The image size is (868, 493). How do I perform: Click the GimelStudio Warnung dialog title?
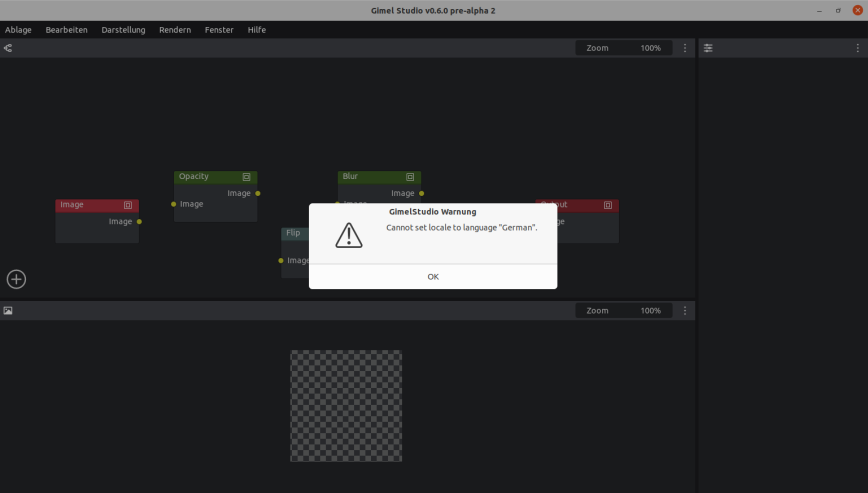pos(433,212)
